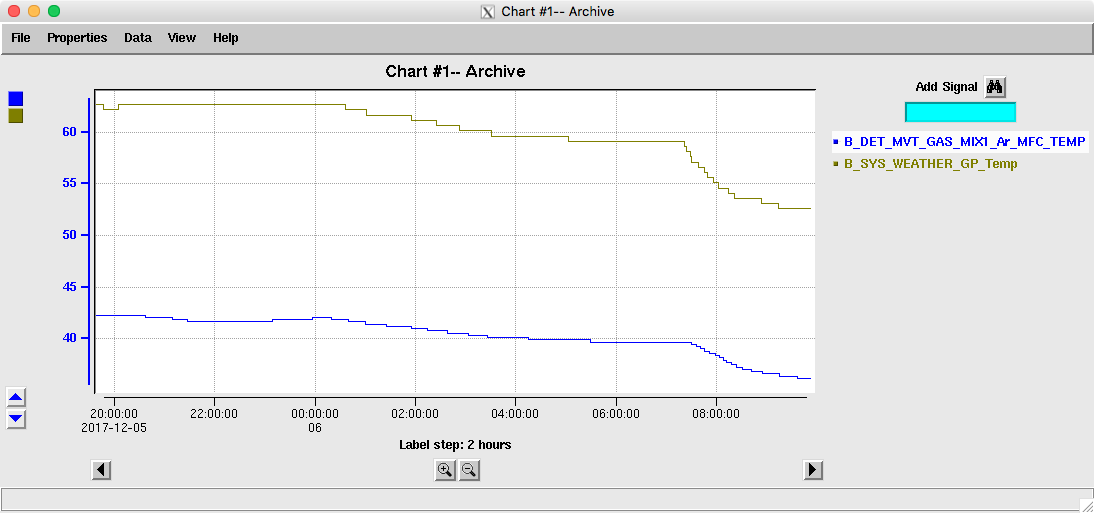
Task: Click the 'Chart #1-- Archive' chart title
Action: (x=455, y=71)
